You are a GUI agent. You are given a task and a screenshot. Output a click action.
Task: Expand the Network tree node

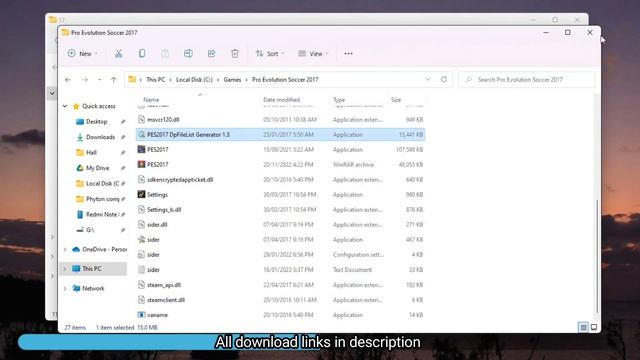point(65,288)
